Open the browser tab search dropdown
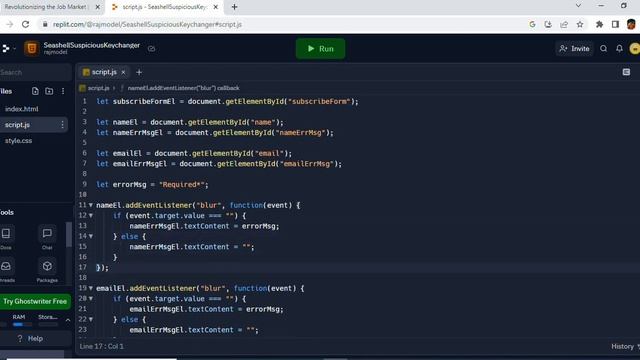This screenshot has height=360, width=640. point(578,6)
